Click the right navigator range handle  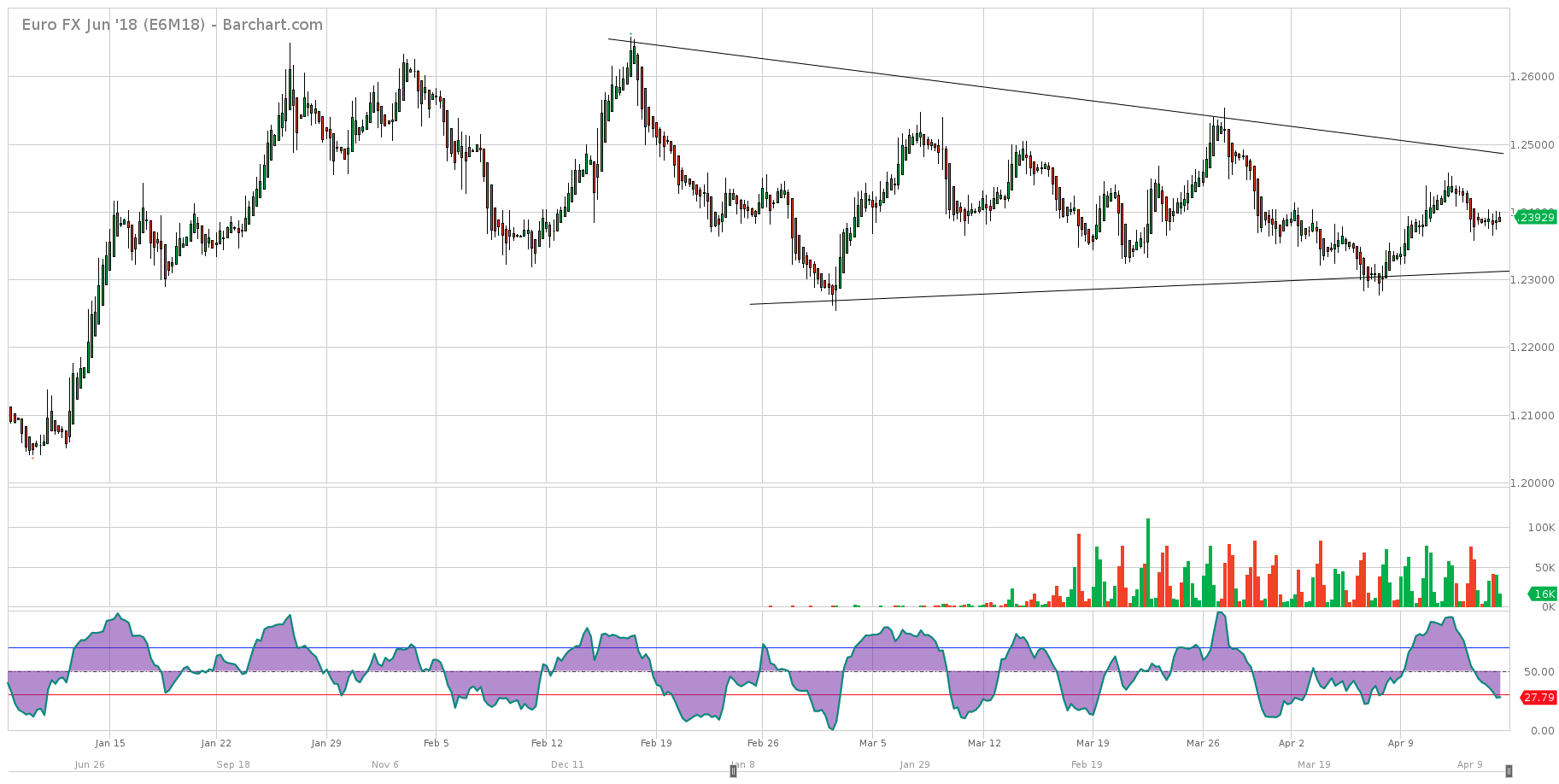click(1509, 771)
